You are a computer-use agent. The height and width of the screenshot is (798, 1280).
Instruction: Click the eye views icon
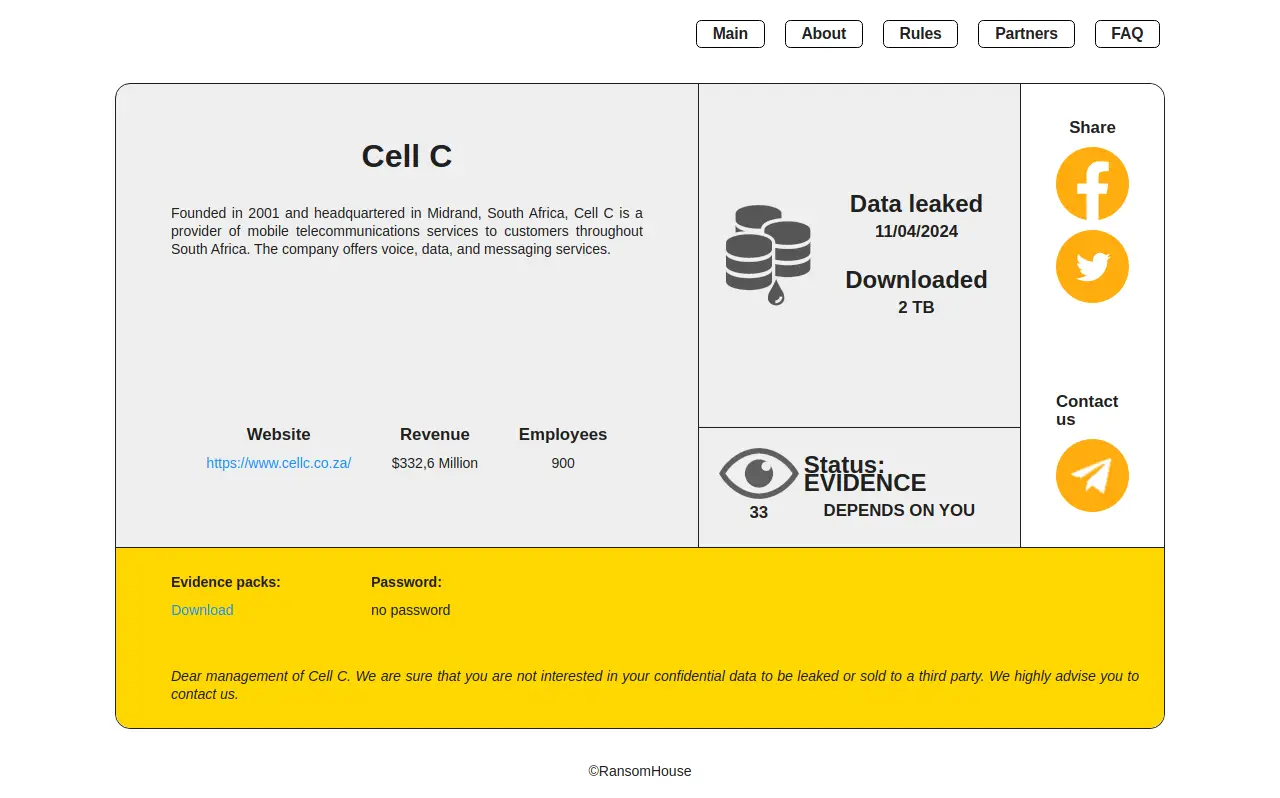tap(758, 473)
